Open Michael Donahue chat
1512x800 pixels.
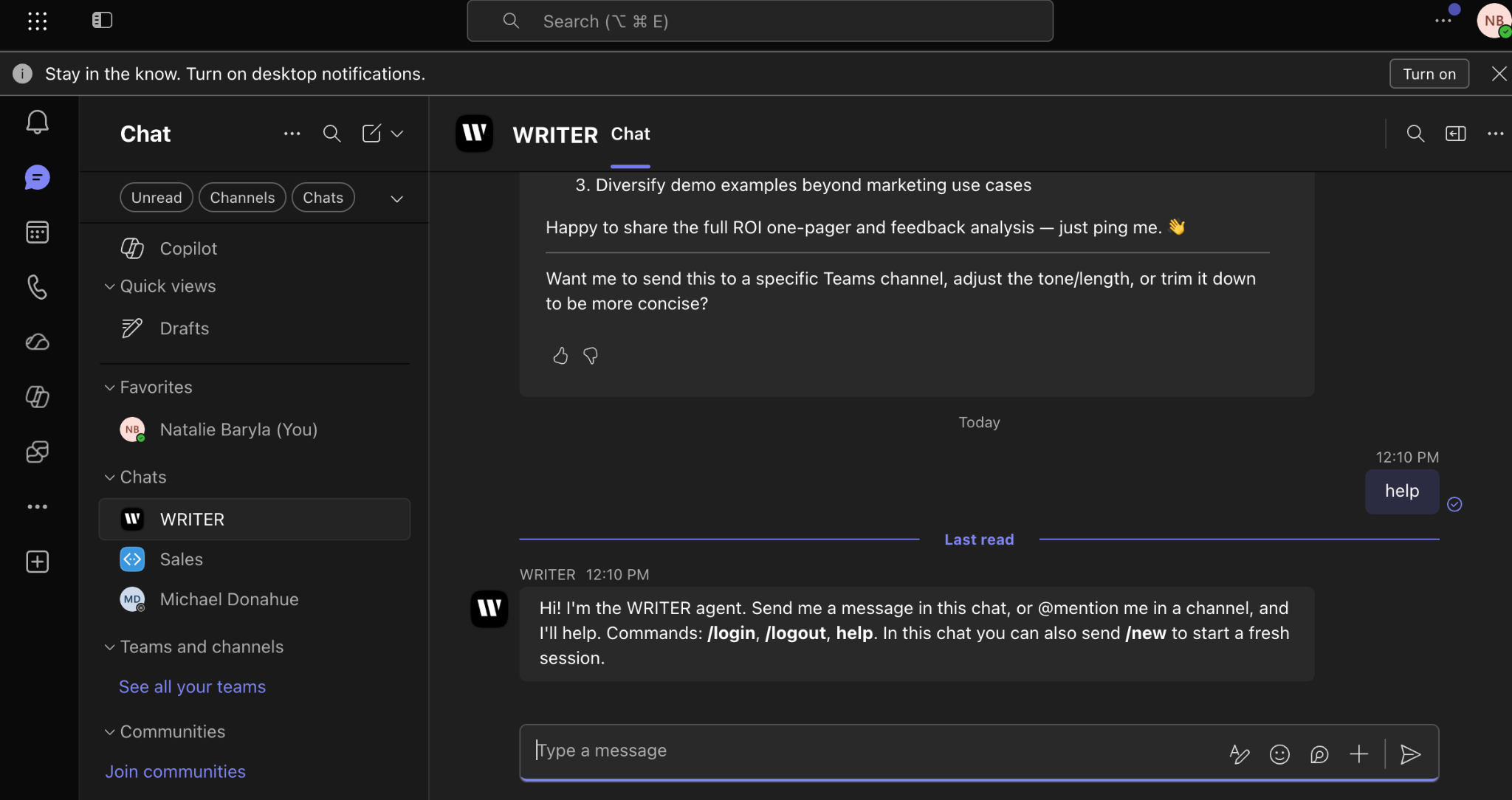(x=255, y=599)
